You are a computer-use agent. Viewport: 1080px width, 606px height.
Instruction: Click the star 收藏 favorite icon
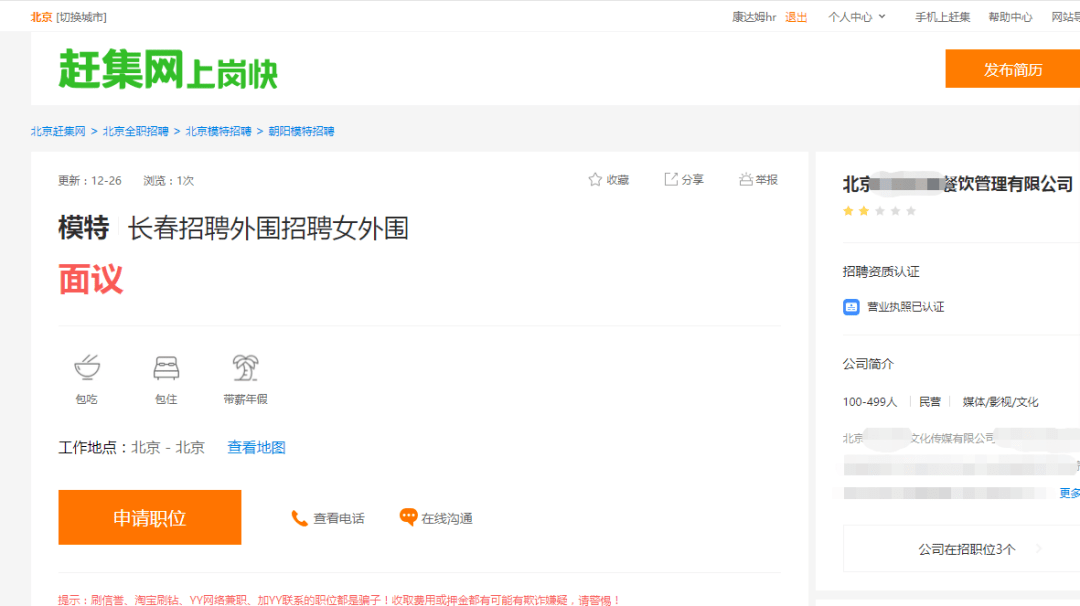coord(595,180)
